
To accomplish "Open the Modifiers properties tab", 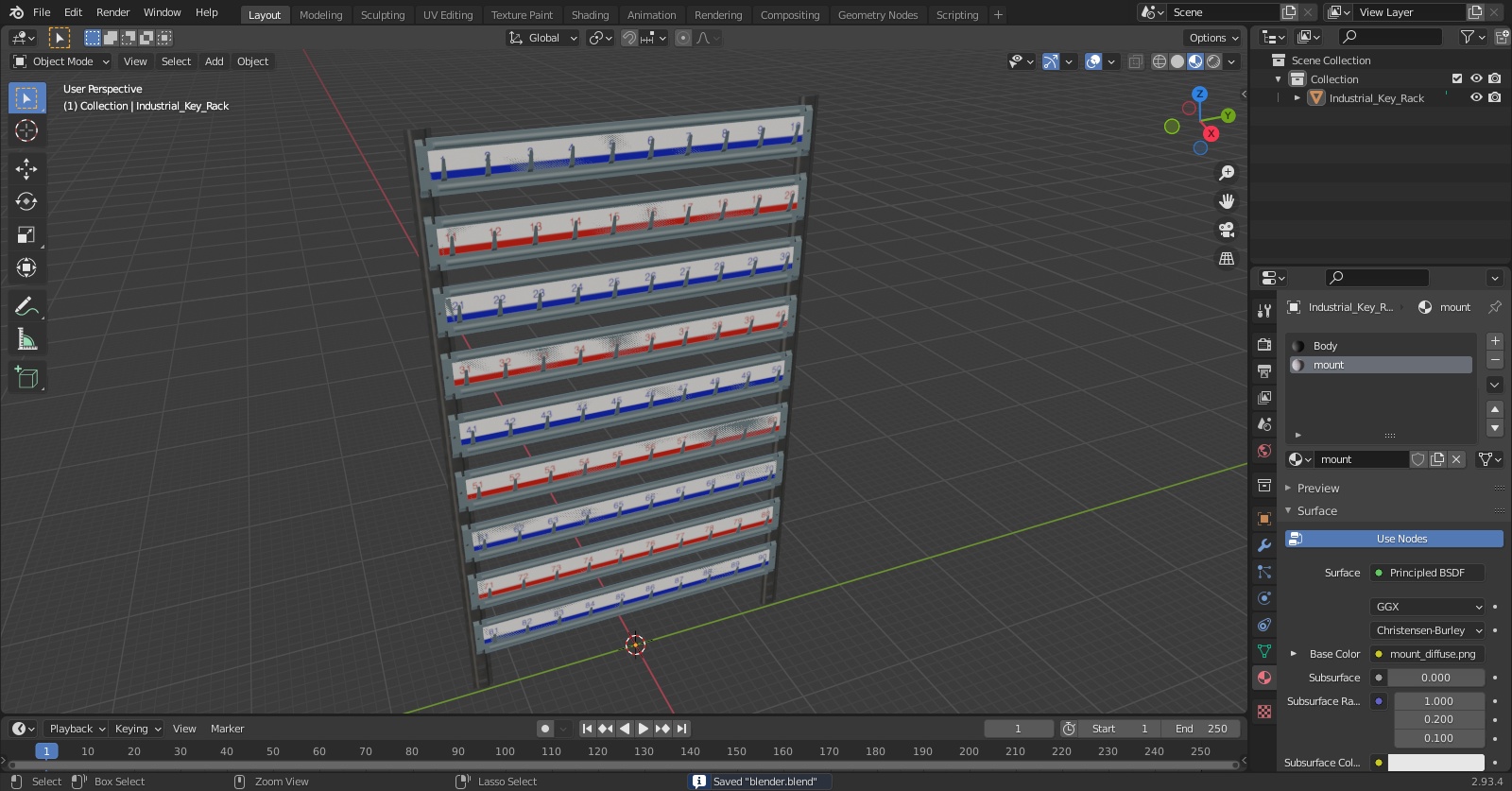I will tap(1264, 544).
